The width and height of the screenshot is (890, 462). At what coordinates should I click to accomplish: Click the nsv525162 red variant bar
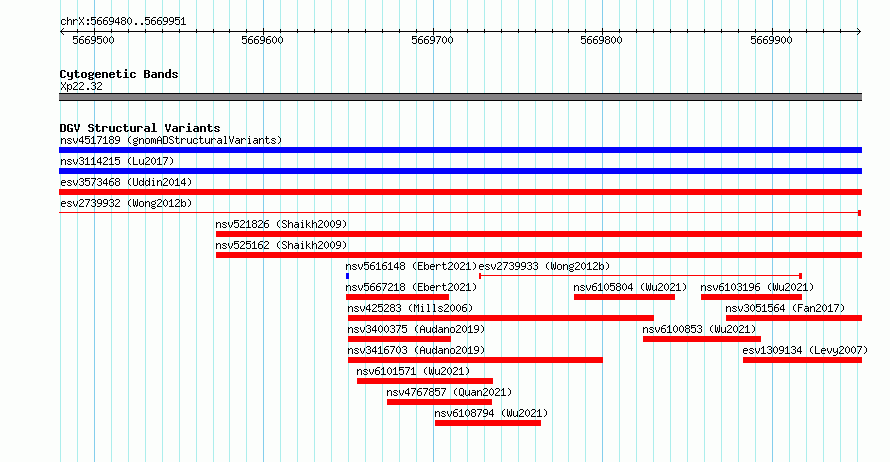tap(539, 255)
